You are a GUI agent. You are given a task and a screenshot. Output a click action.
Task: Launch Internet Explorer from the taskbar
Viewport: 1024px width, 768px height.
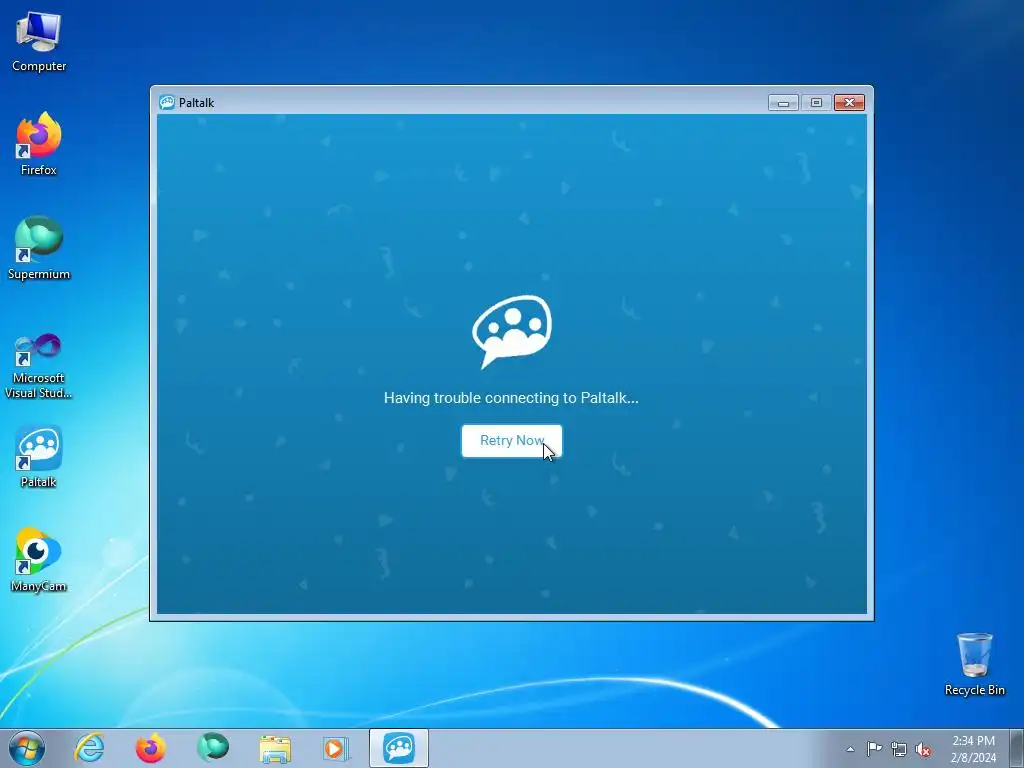89,748
